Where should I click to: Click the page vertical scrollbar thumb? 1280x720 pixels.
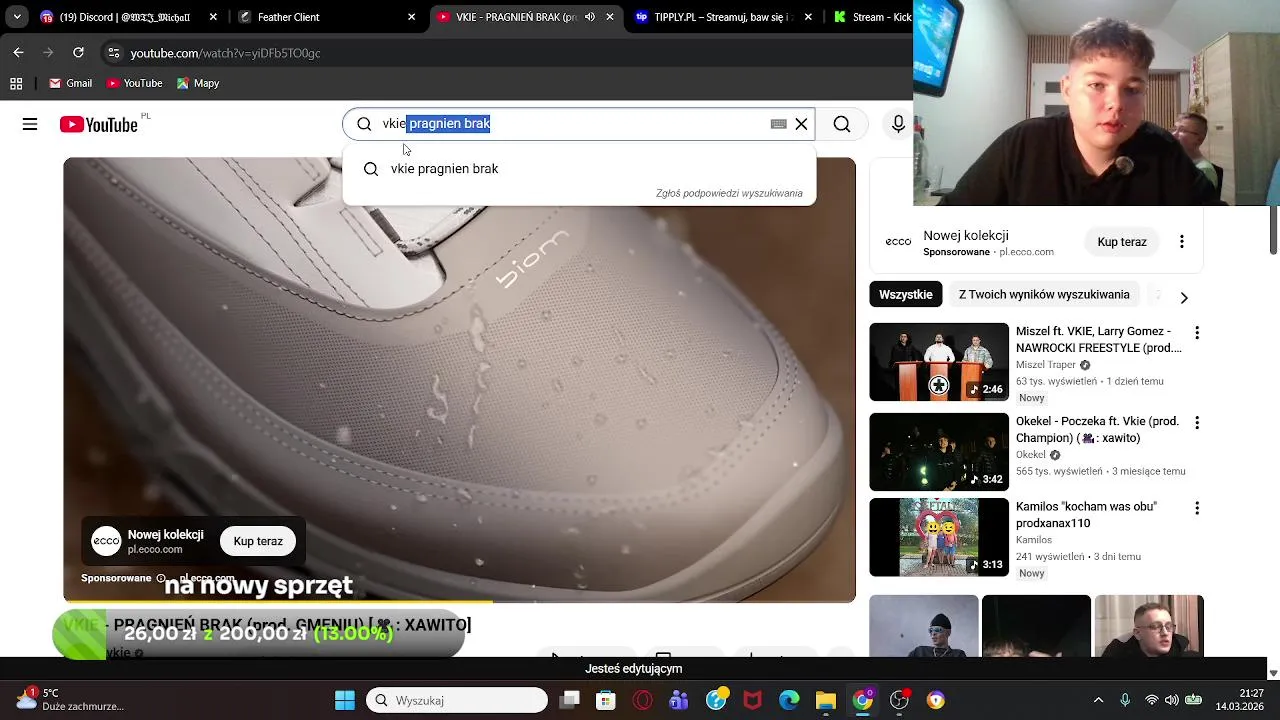pos(1273,229)
